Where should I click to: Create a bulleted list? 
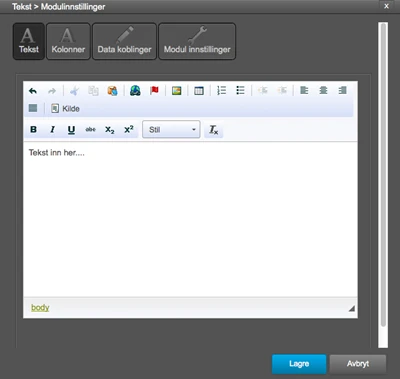240,90
